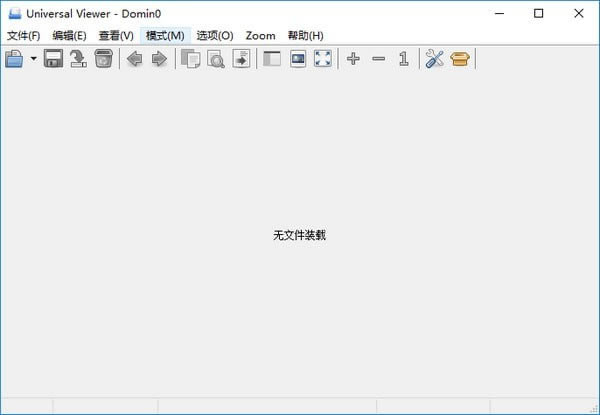Expand the recent files dropdown arrow
Image resolution: width=600 pixels, height=415 pixels.
click(34, 59)
